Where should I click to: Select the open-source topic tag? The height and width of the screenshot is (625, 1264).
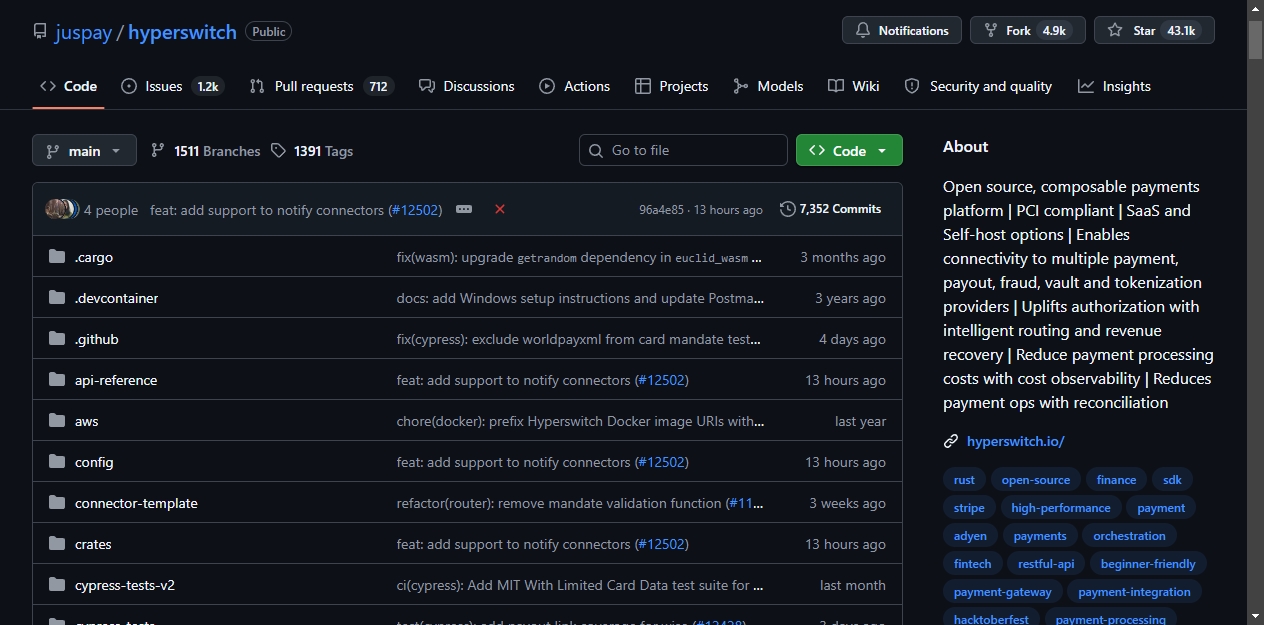1036,480
